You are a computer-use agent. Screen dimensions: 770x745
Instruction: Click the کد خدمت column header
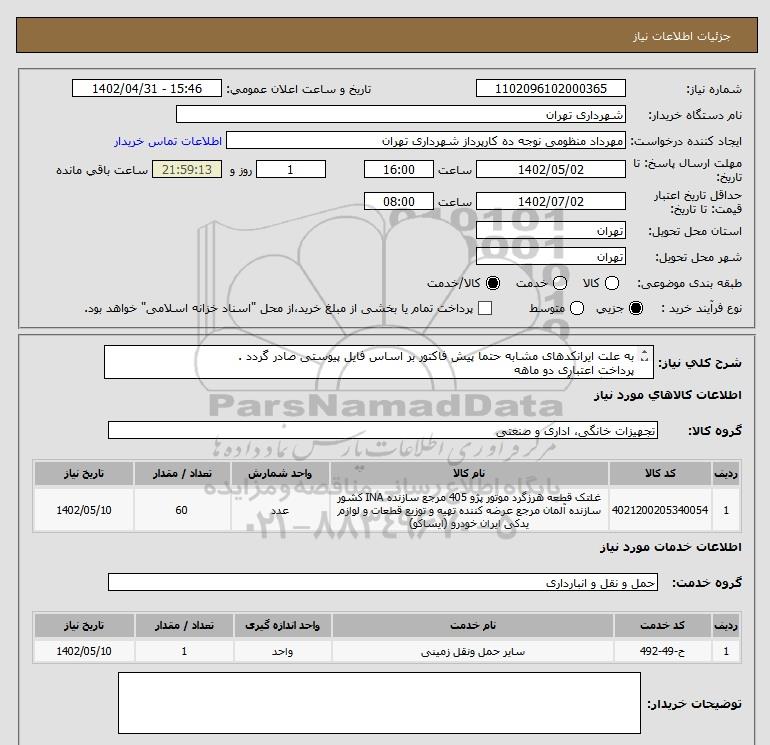coord(662,625)
